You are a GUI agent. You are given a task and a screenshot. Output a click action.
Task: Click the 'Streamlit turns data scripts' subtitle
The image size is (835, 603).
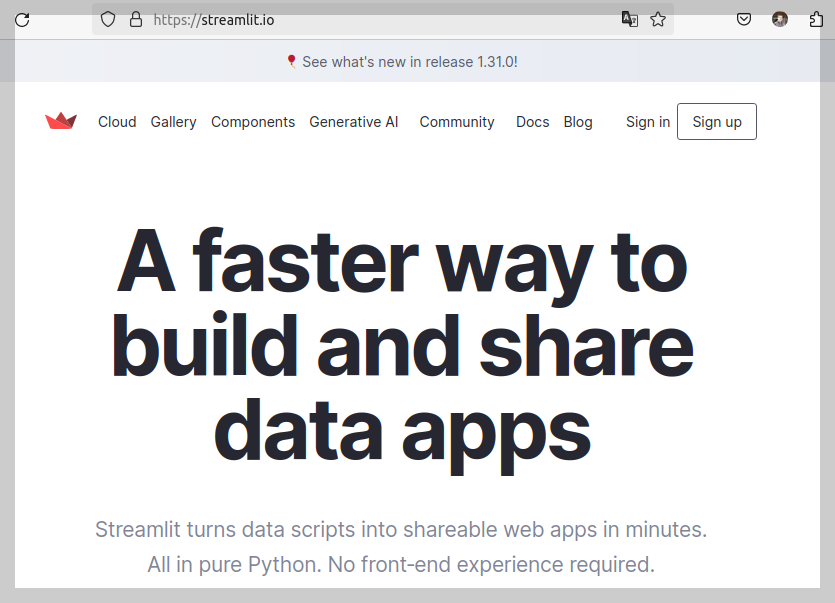(401, 529)
